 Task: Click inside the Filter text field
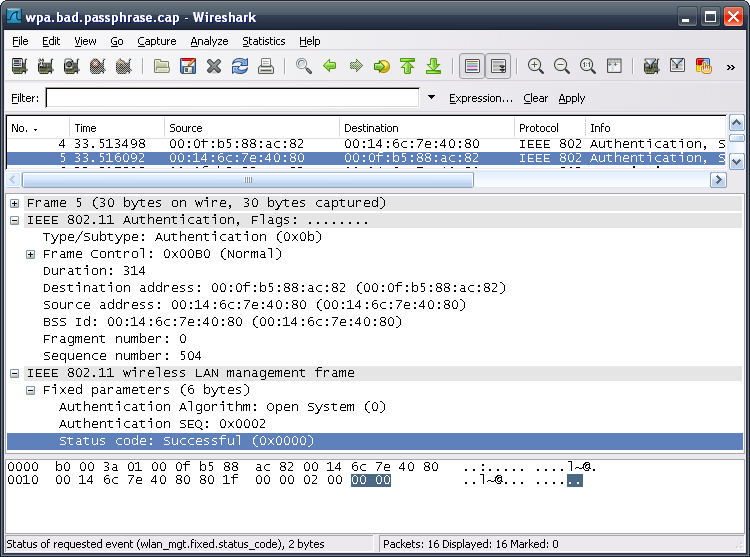pyautogui.click(x=232, y=98)
